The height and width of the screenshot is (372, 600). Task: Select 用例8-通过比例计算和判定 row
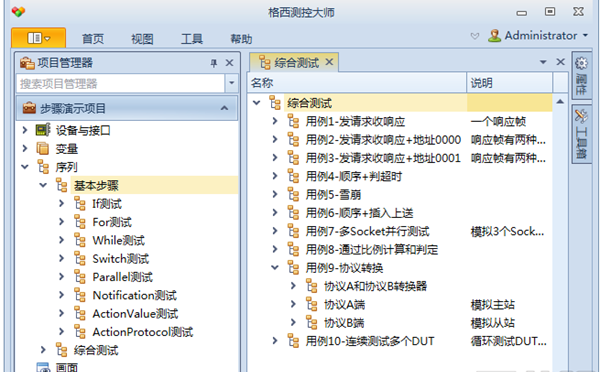372,250
